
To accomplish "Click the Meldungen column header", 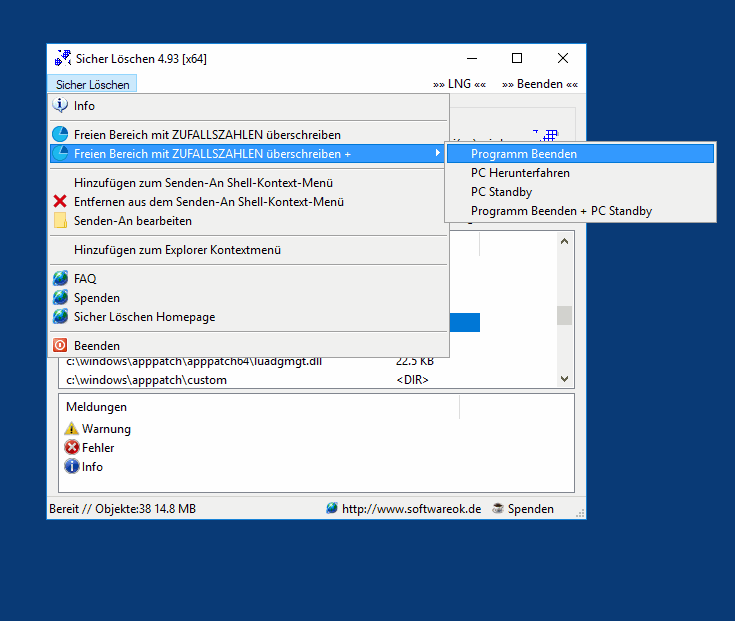I will pos(259,407).
